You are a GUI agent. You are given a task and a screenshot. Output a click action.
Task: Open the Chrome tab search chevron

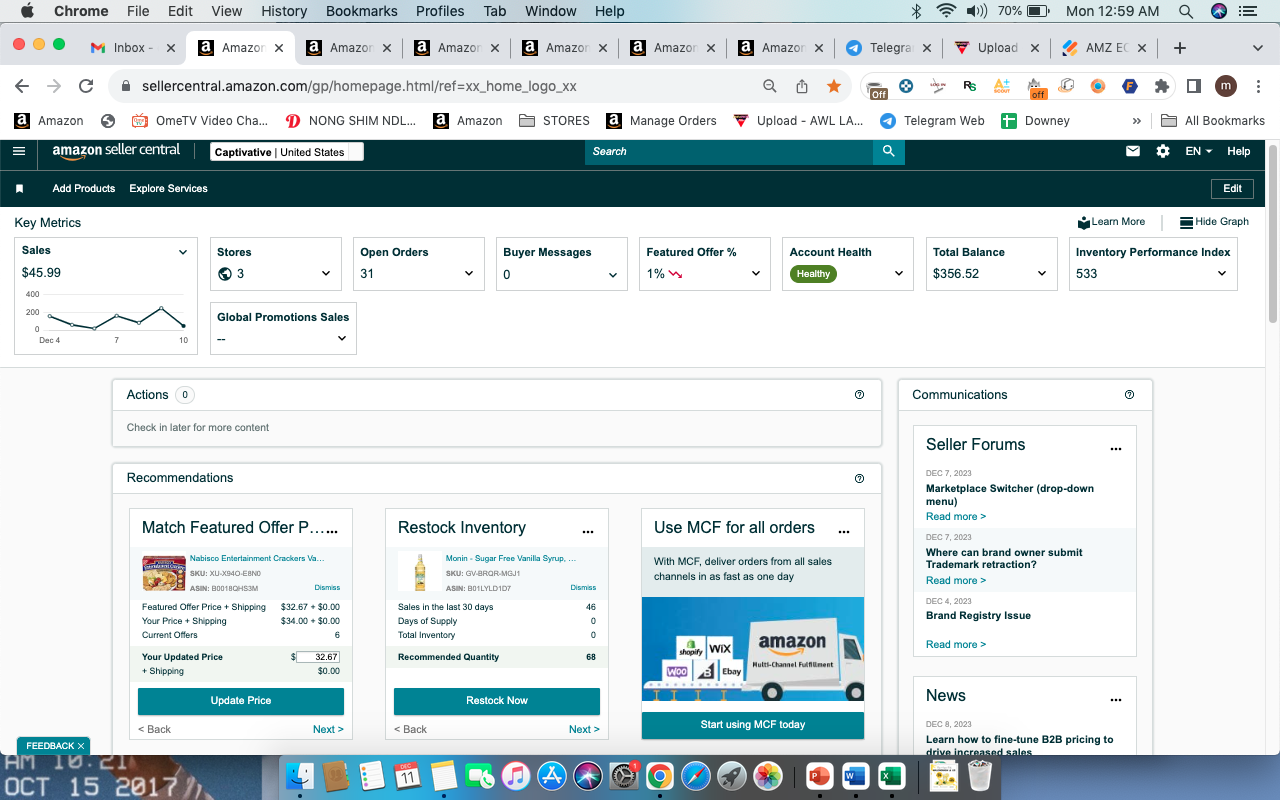tap(1258, 48)
